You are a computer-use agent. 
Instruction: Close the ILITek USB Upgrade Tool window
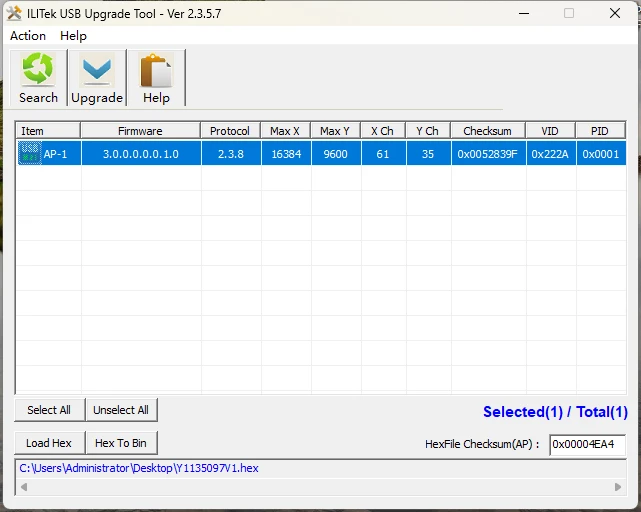click(x=615, y=13)
